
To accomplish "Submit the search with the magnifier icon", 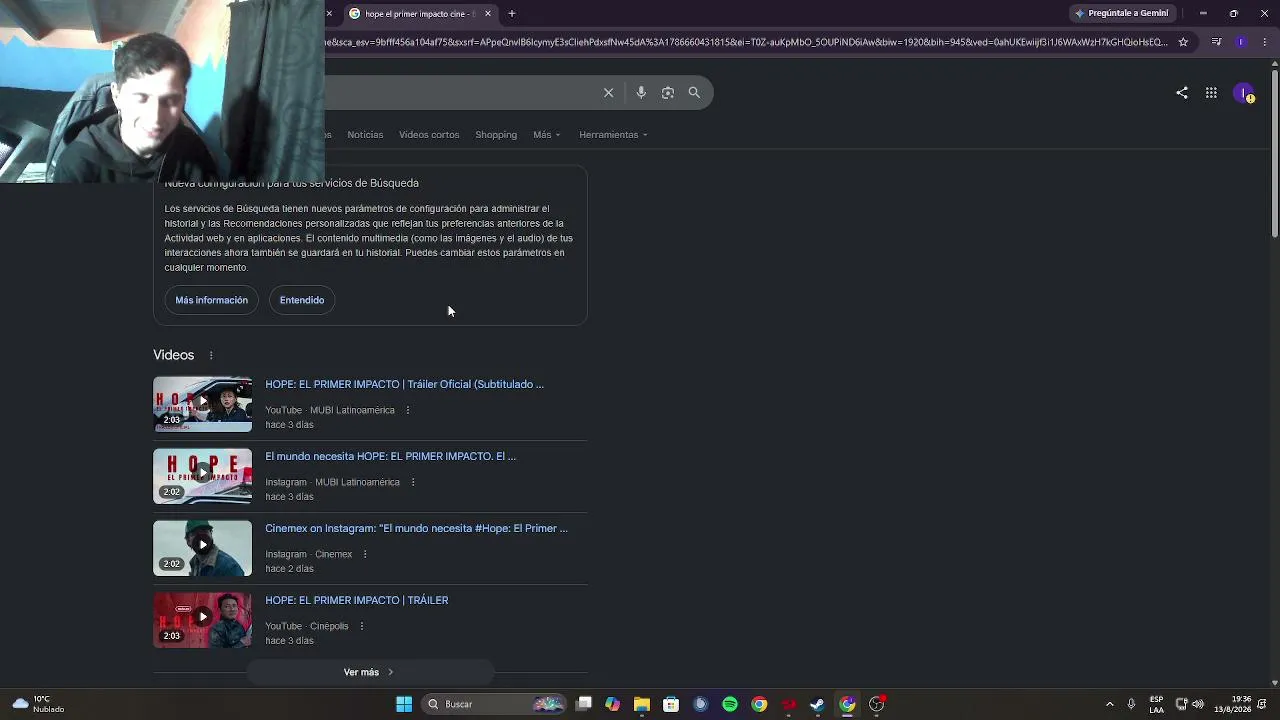I will click(694, 93).
